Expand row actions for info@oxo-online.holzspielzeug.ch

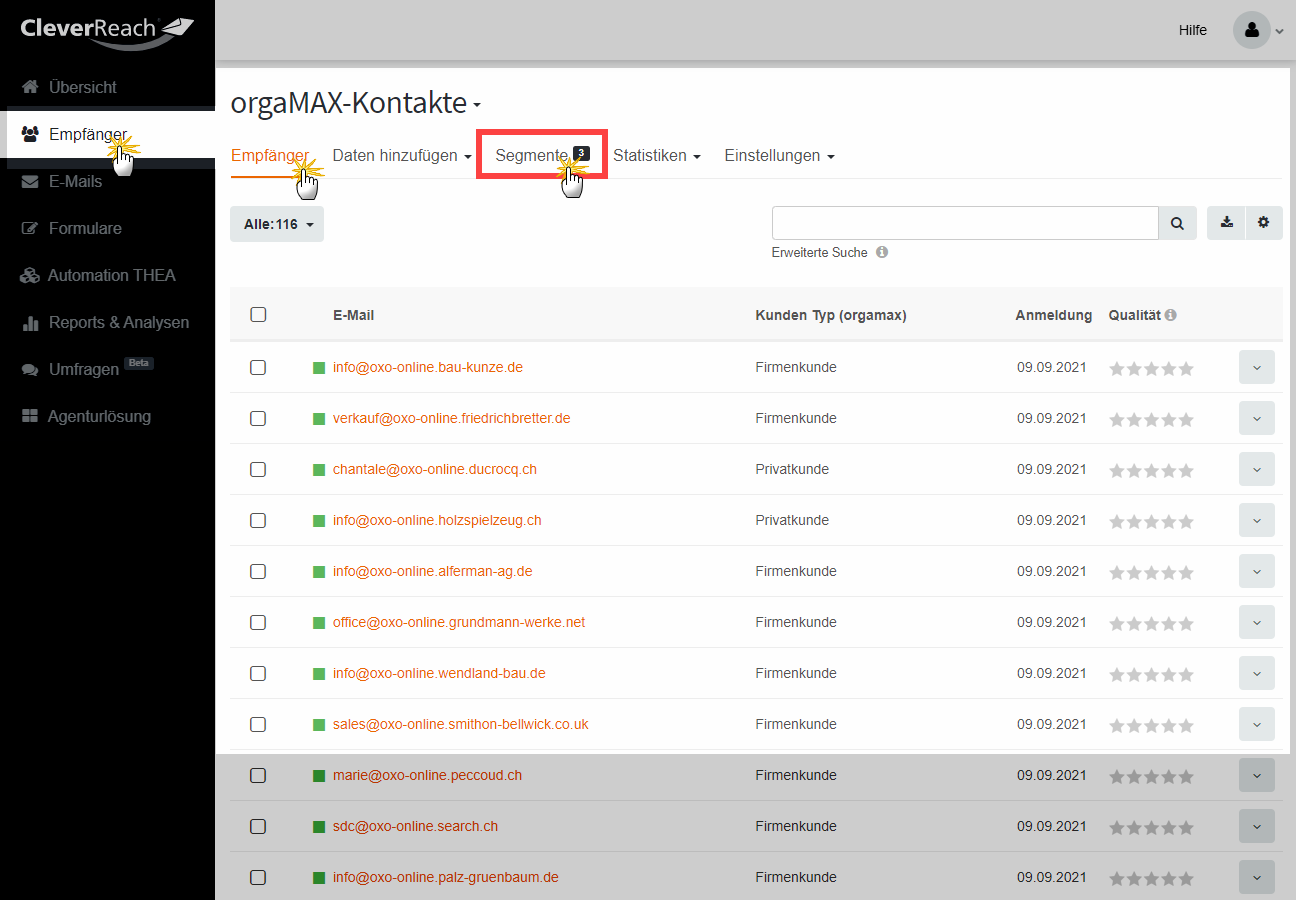point(1257,520)
